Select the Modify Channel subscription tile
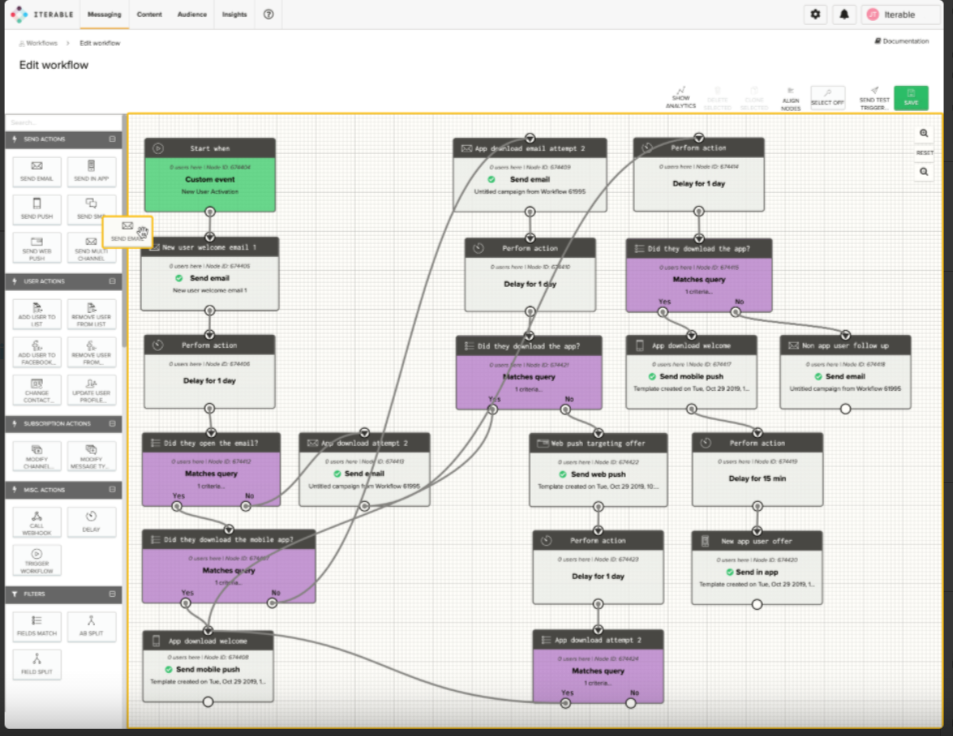Viewport: 953px width, 736px height. [x=37, y=456]
